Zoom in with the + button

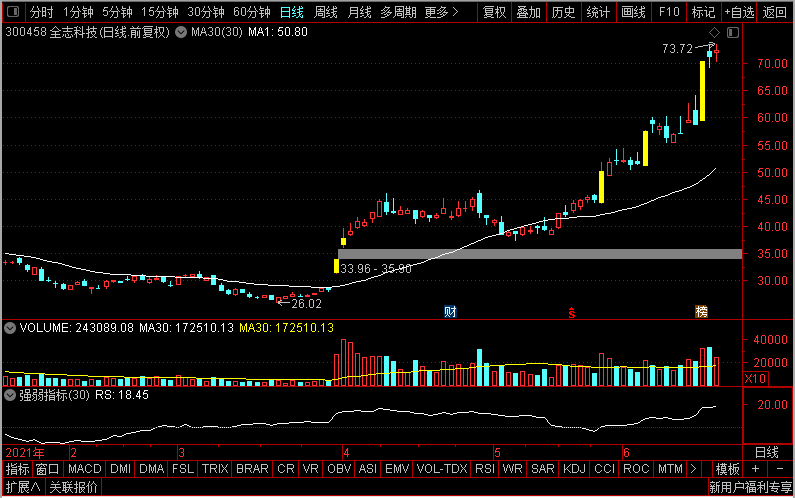(755, 469)
